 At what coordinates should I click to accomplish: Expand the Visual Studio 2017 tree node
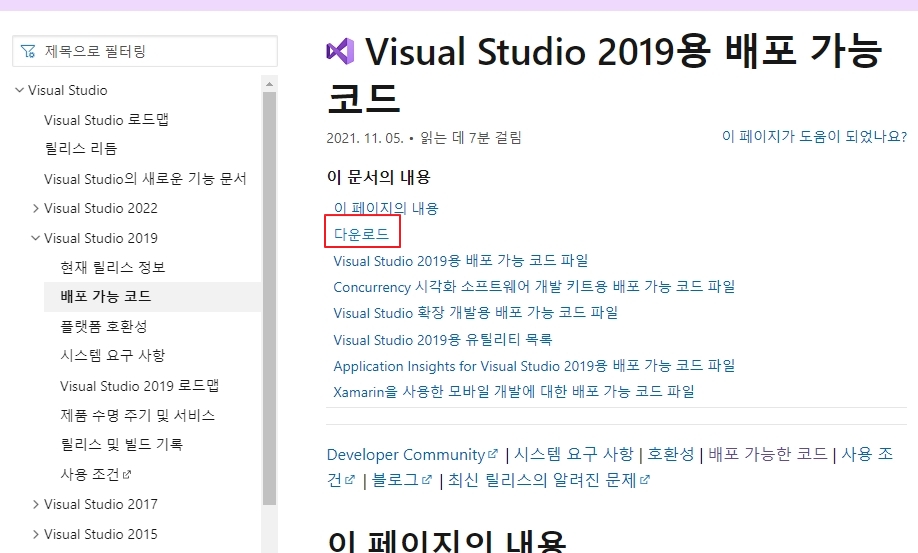point(36,504)
